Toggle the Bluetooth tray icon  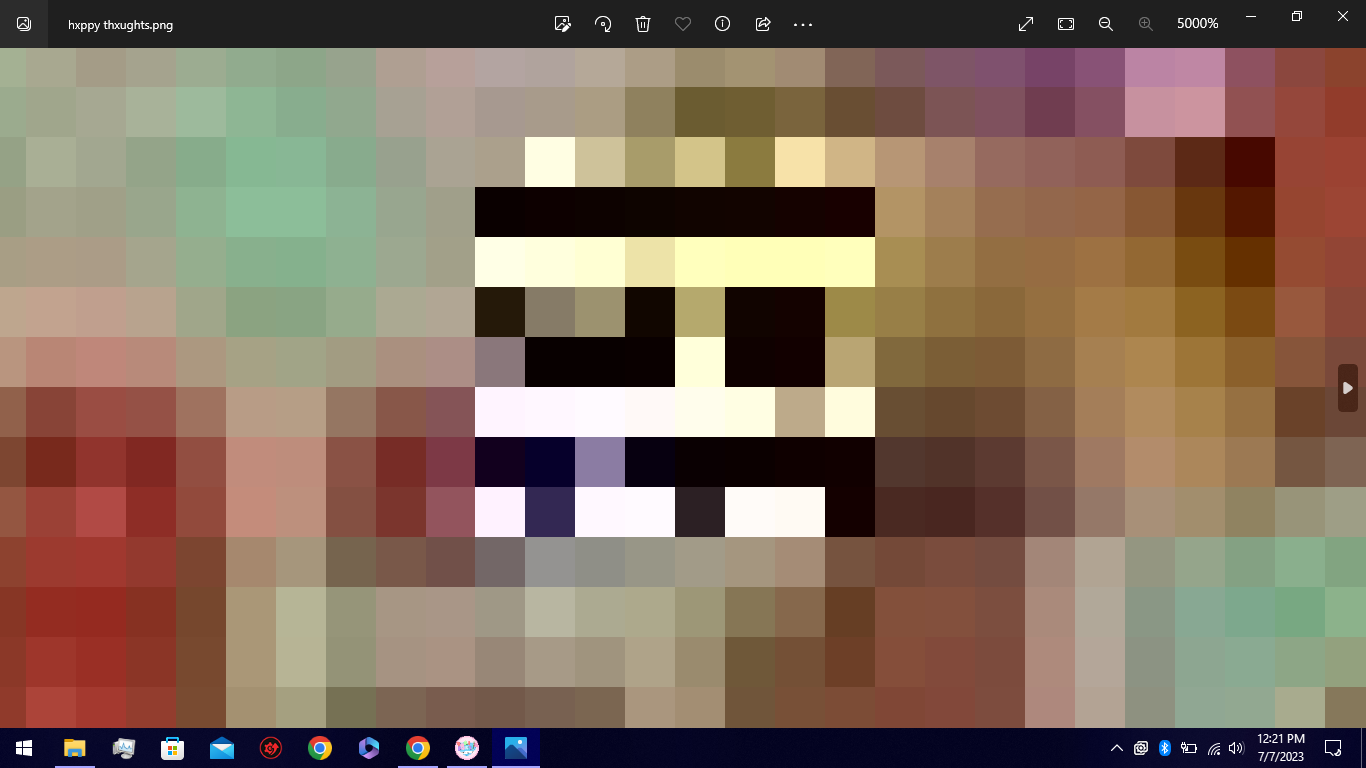point(1165,748)
